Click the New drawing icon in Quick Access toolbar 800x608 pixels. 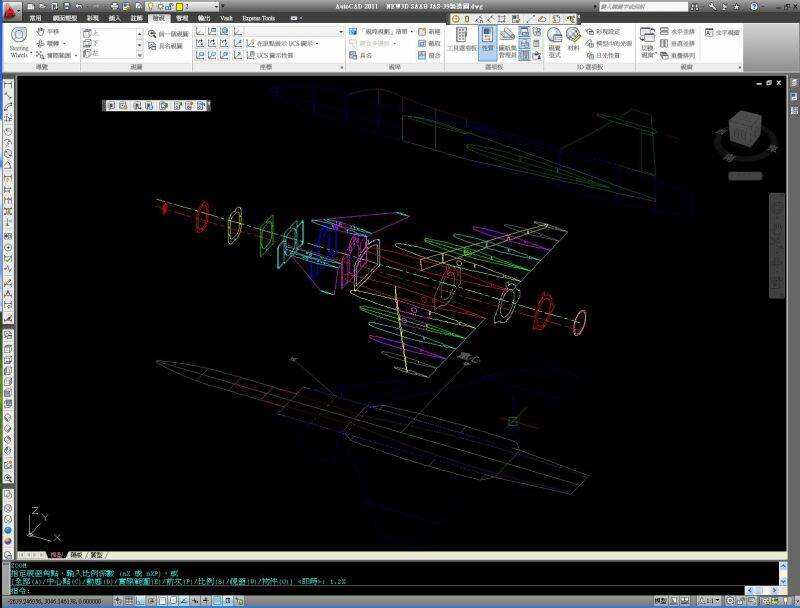point(31,7)
